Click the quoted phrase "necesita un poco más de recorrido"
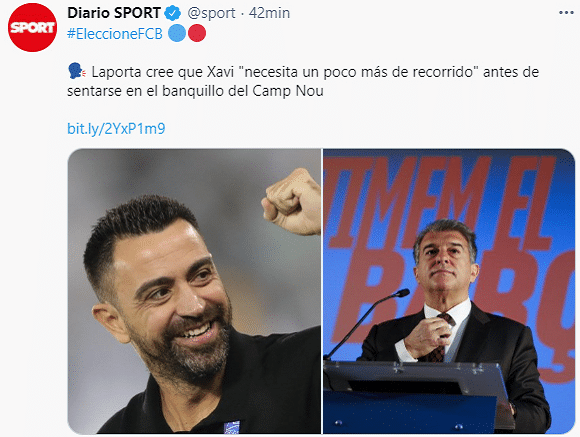 359,72
